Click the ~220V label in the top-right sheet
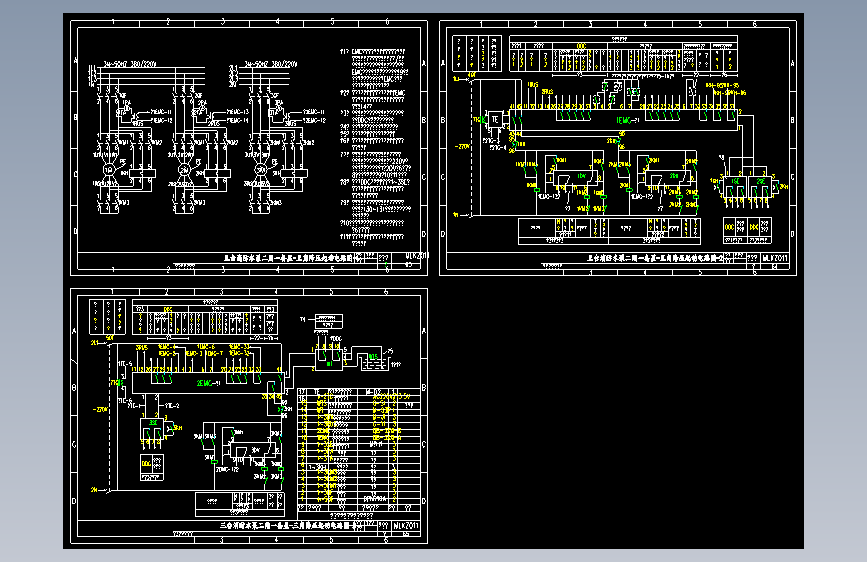This screenshot has height=562, width=867. pos(462,147)
